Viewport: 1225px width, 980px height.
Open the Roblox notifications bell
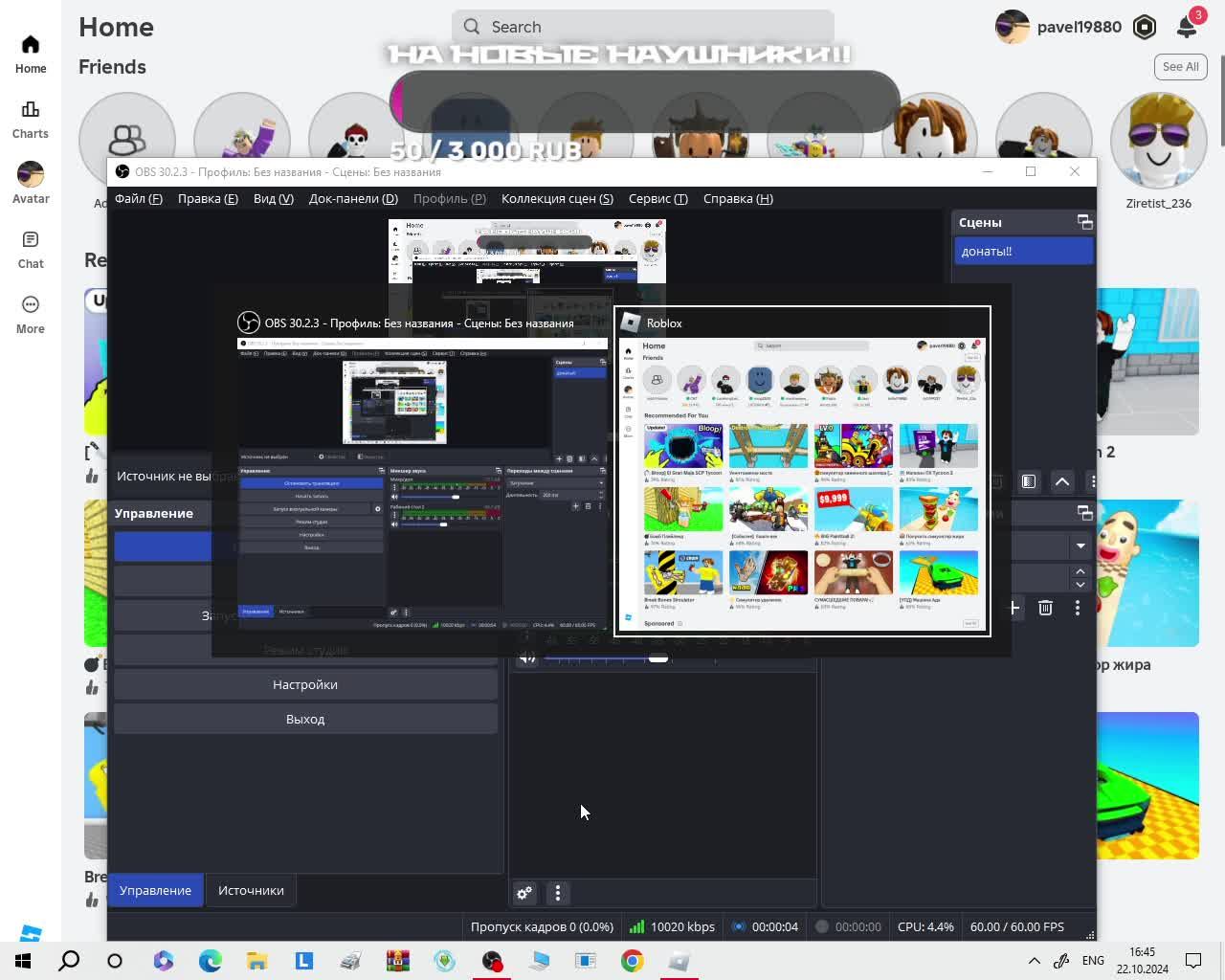[x=1187, y=27]
